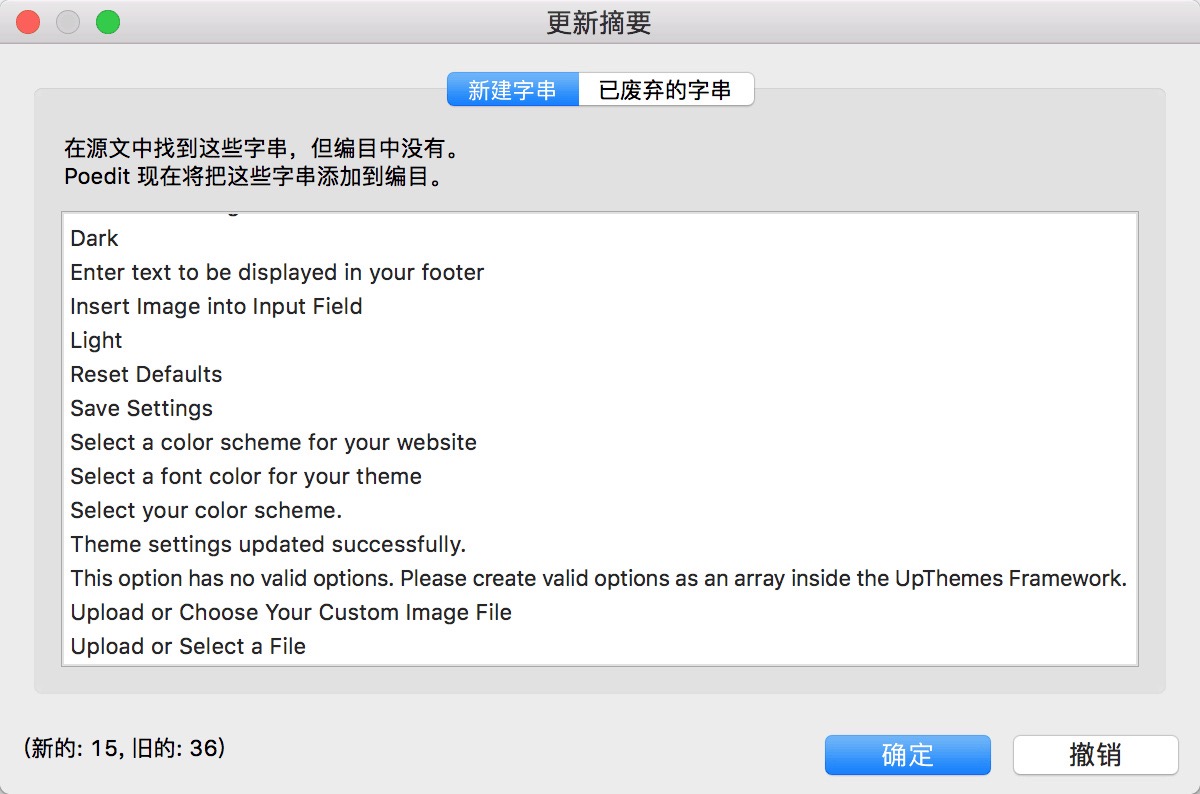Image resolution: width=1200 pixels, height=794 pixels.
Task: Switch to the 新建字串 tab
Action: pyautogui.click(x=512, y=90)
